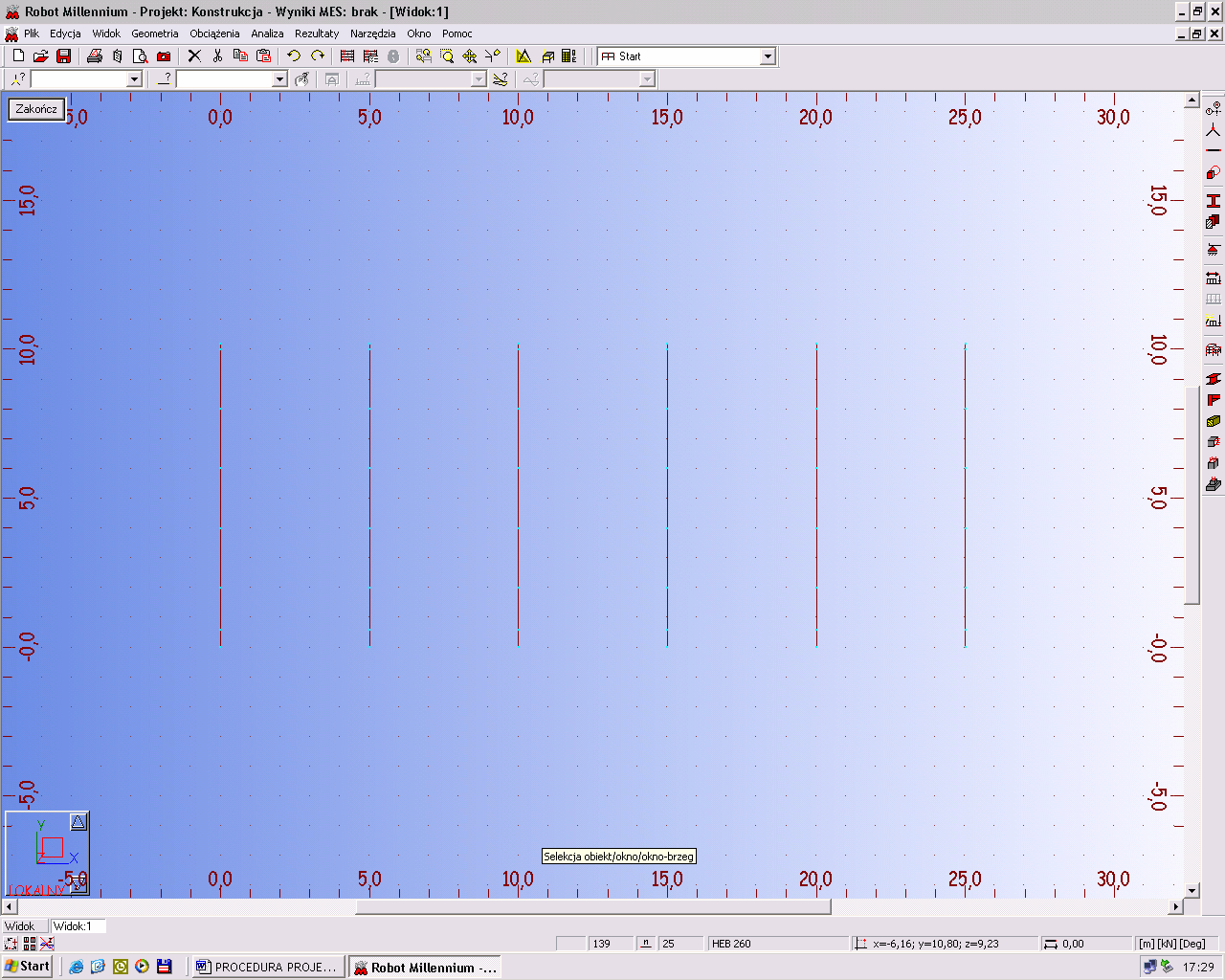Click the system tray clock 17:29
Viewport: 1225px width, 980px height.
tap(1198, 967)
